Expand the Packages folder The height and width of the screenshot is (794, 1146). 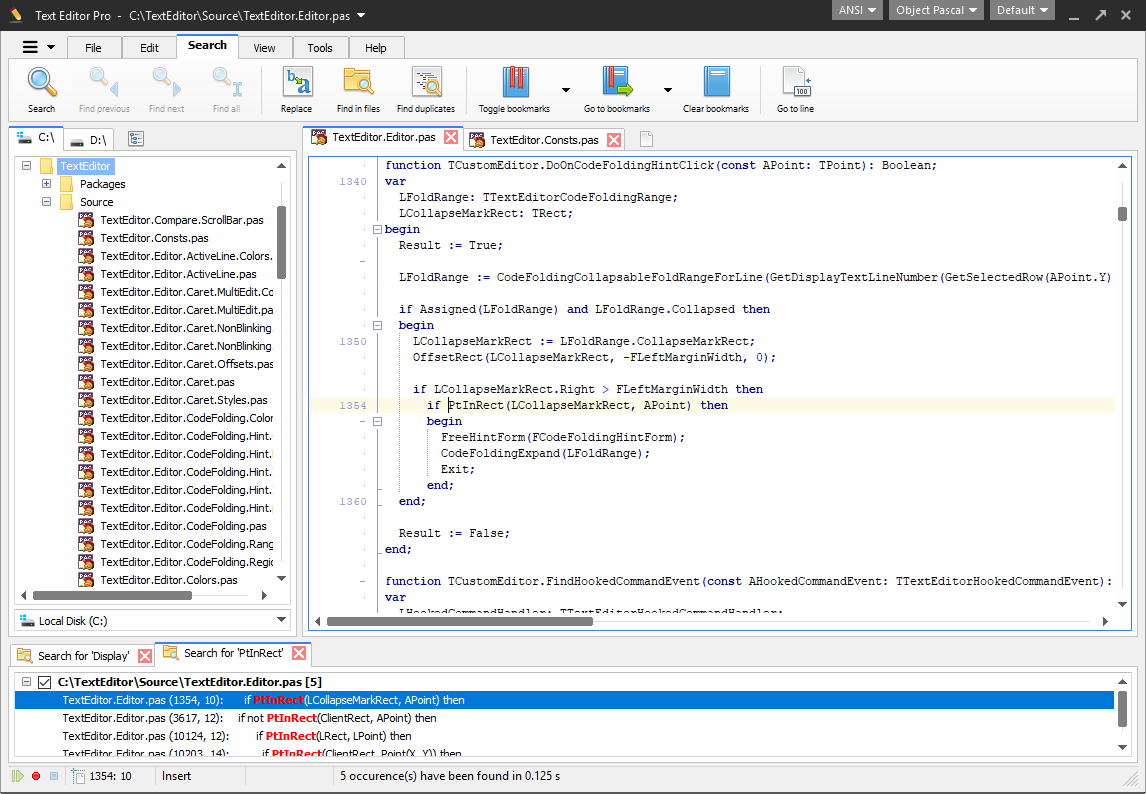point(46,184)
